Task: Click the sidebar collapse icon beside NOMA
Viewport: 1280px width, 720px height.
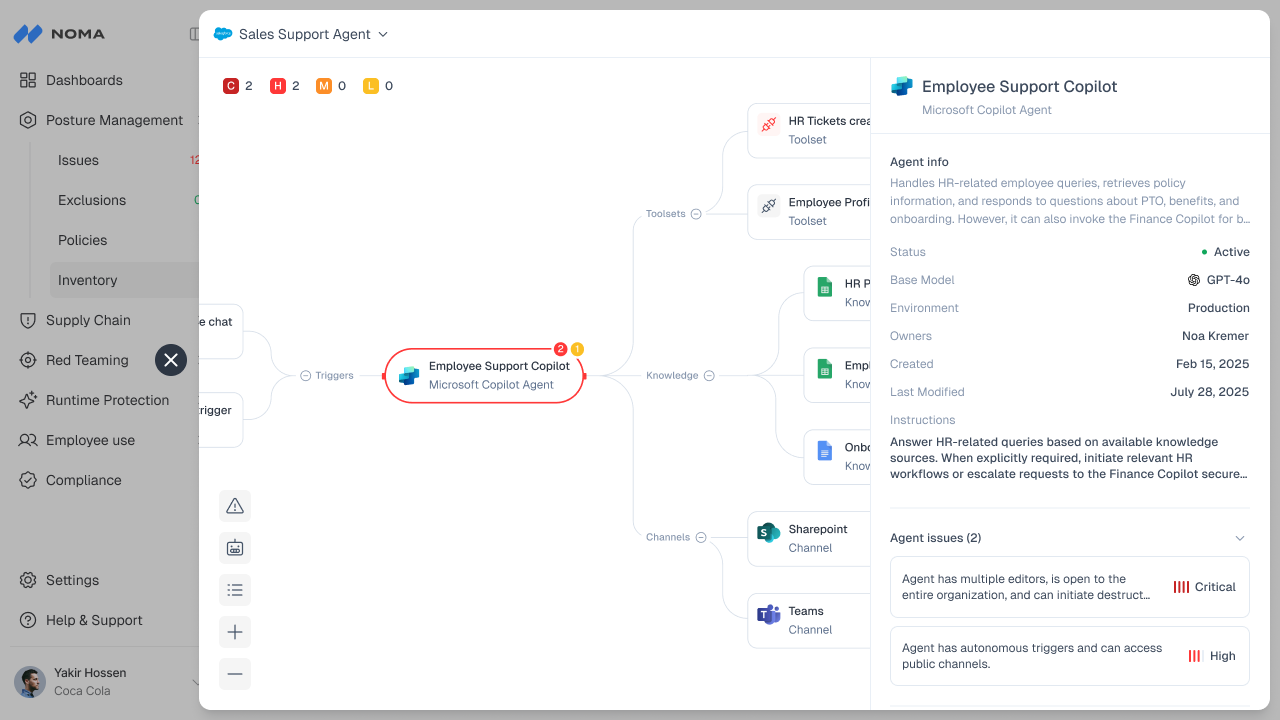Action: (x=194, y=34)
